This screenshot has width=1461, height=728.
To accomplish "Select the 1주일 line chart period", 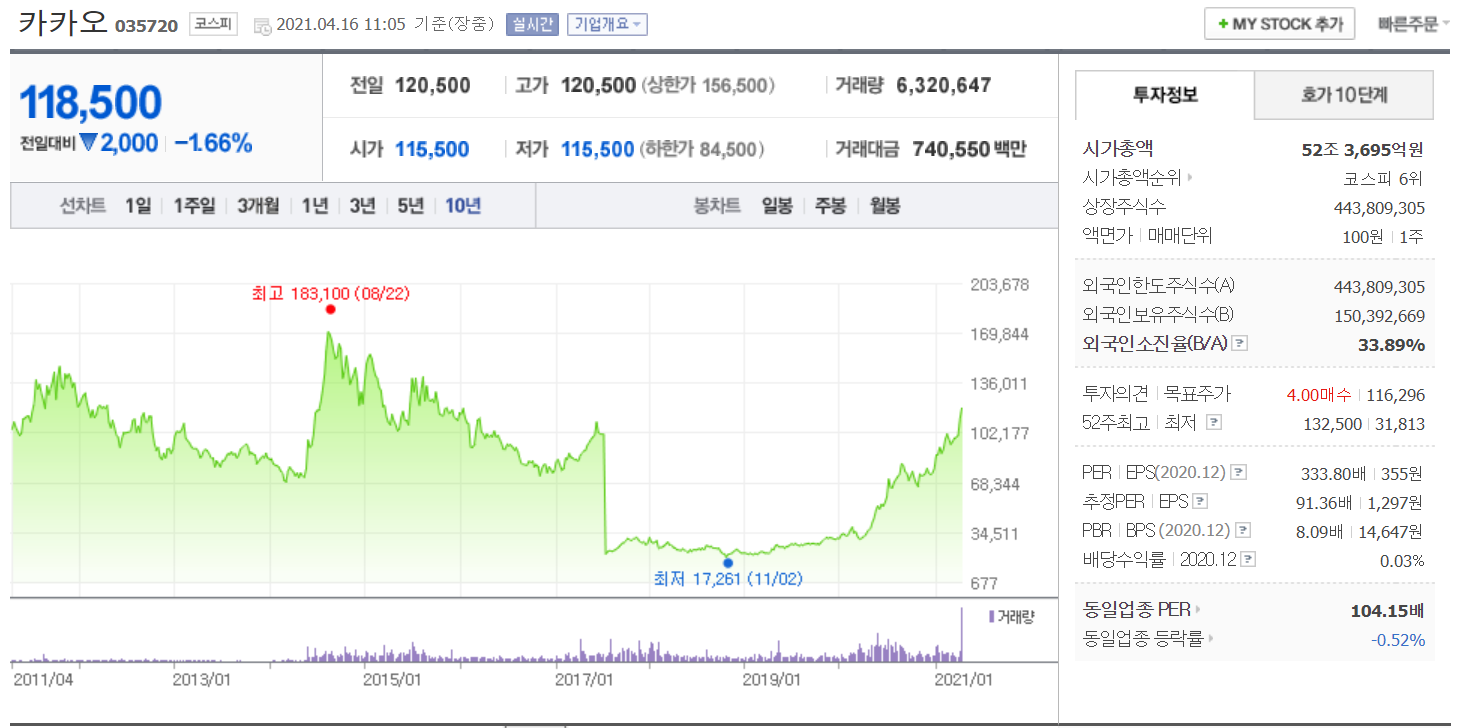I will coord(194,206).
